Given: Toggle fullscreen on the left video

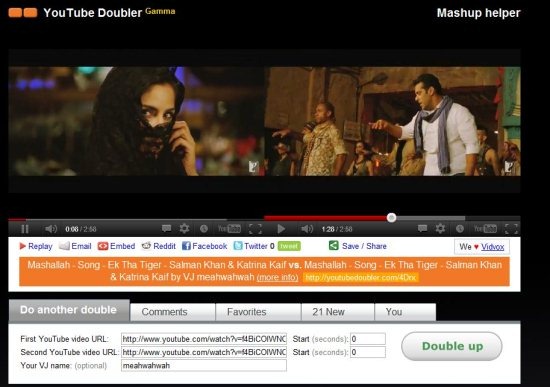Looking at the screenshot, I should coord(255,229).
